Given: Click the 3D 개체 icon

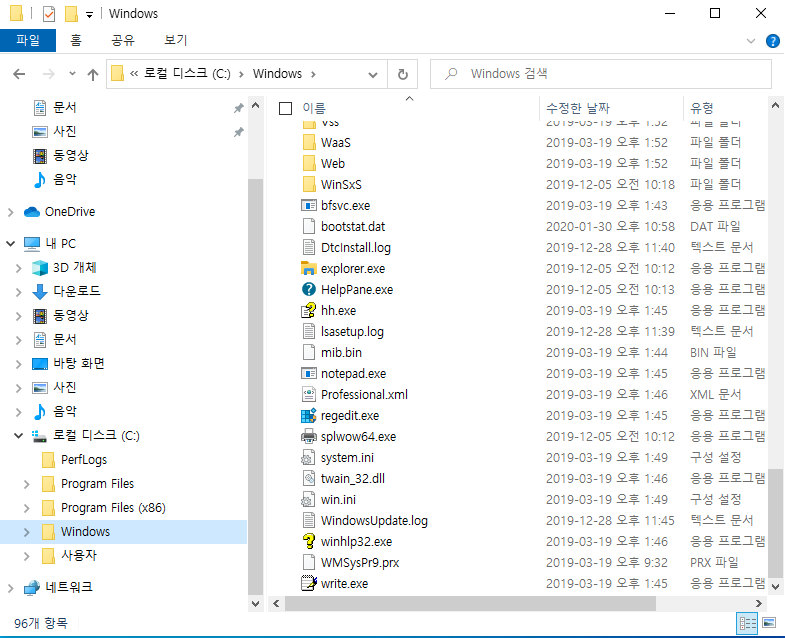Looking at the screenshot, I should point(40,268).
